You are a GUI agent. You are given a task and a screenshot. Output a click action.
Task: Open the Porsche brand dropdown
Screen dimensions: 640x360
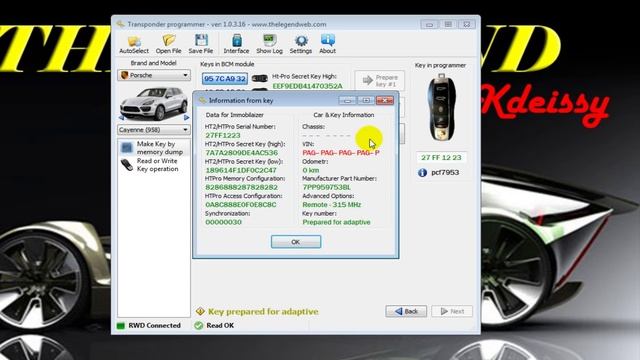pyautogui.click(x=154, y=76)
